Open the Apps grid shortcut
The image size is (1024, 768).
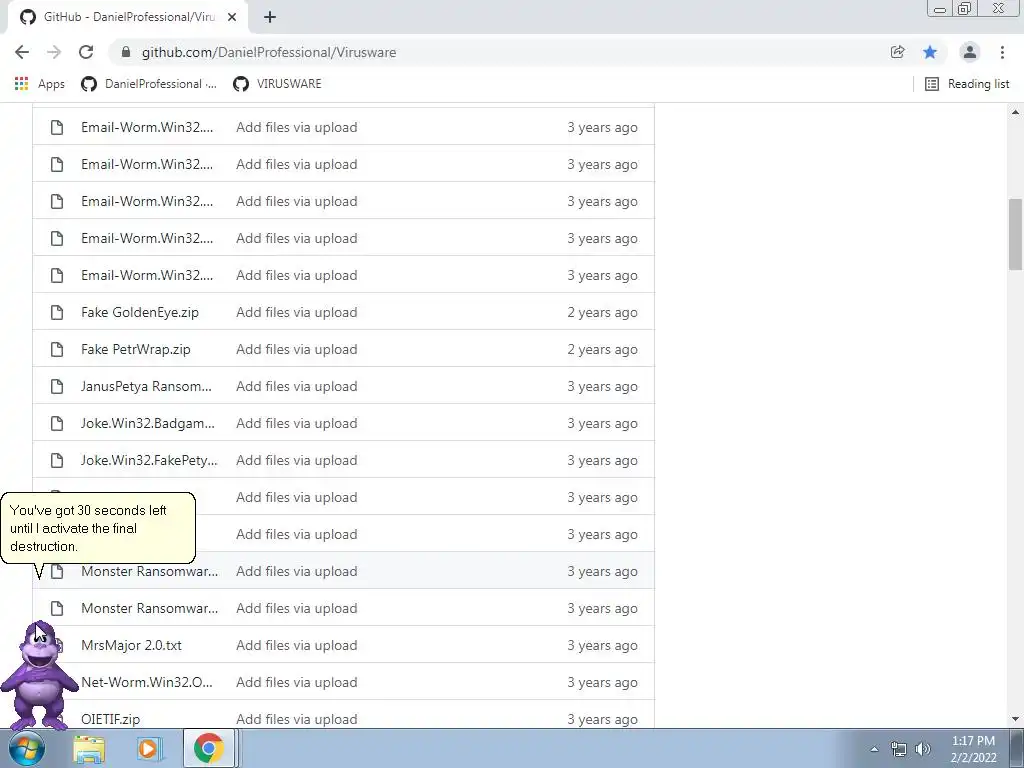click(x=40, y=84)
